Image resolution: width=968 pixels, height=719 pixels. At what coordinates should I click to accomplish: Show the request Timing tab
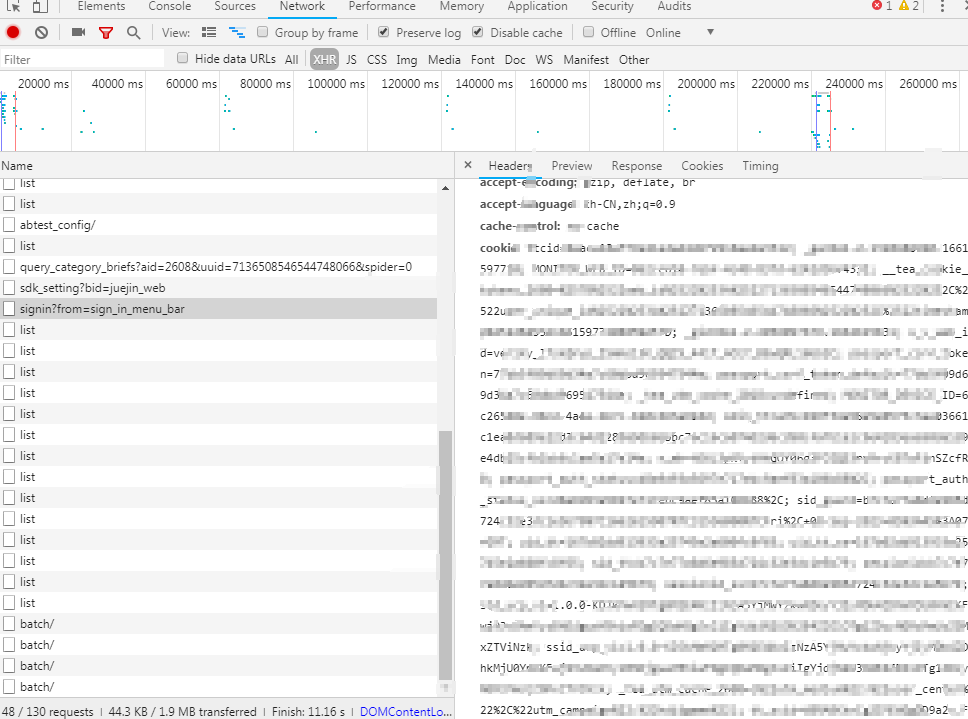coord(760,165)
